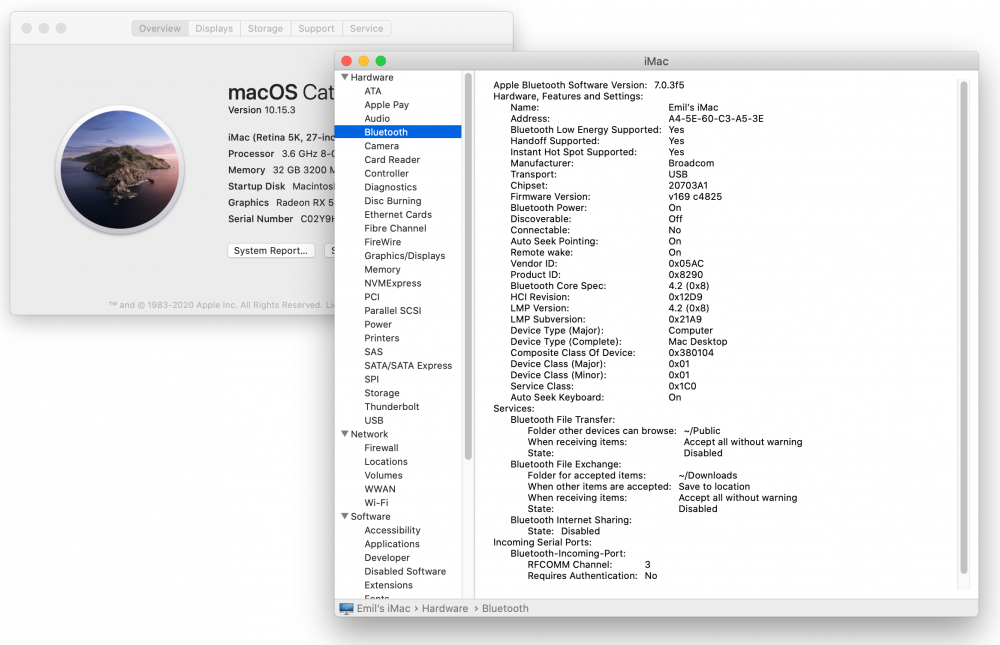Click the iMac computer icon in path bar
The image size is (1000, 645).
[x=346, y=609]
